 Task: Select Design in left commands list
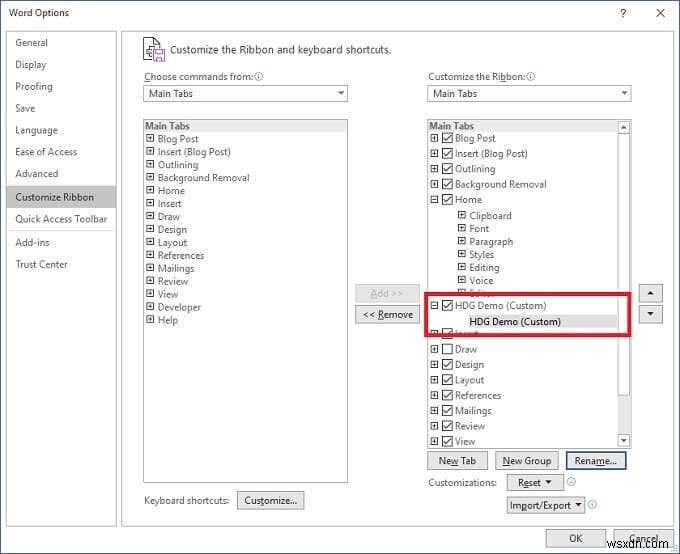pos(172,229)
